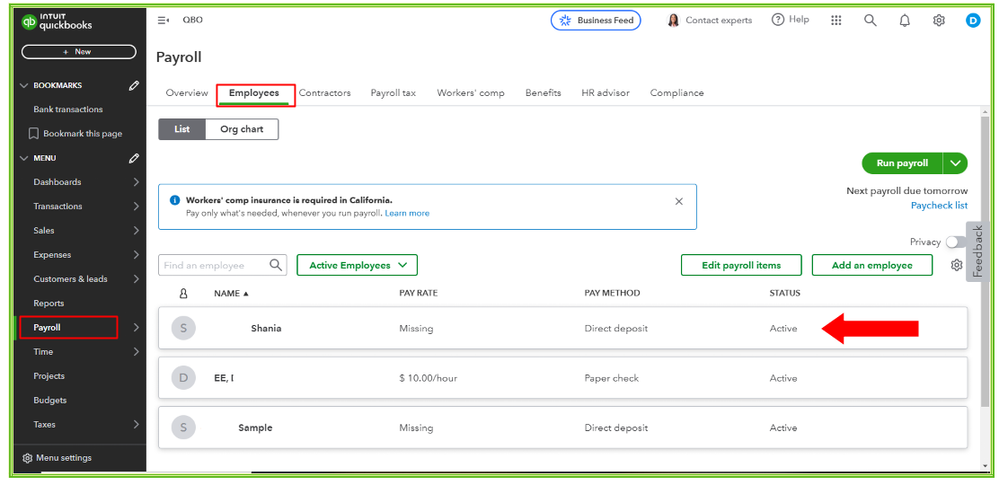Click Edit payroll items
This screenshot has height=484, width=999.
[x=741, y=265]
